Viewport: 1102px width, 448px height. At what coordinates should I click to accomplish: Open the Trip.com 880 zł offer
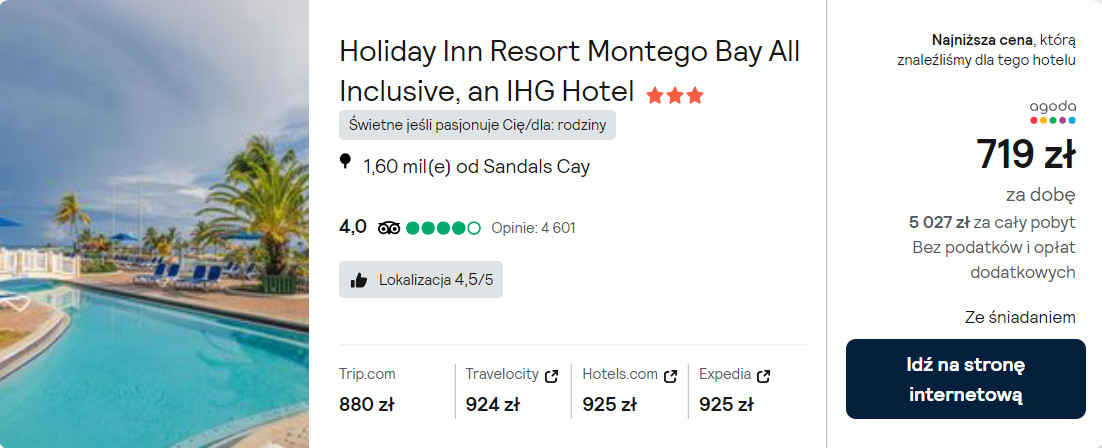367,404
